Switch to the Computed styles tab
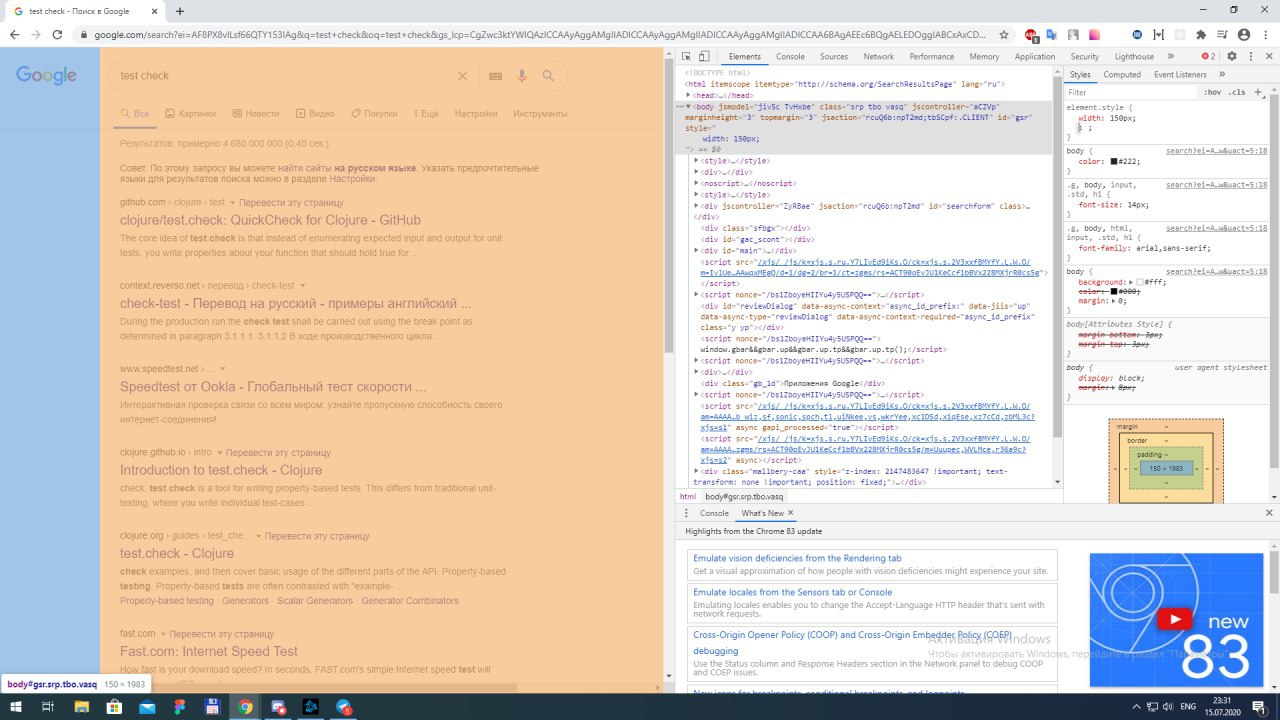Viewport: 1280px width, 720px height. pyautogui.click(x=1122, y=75)
